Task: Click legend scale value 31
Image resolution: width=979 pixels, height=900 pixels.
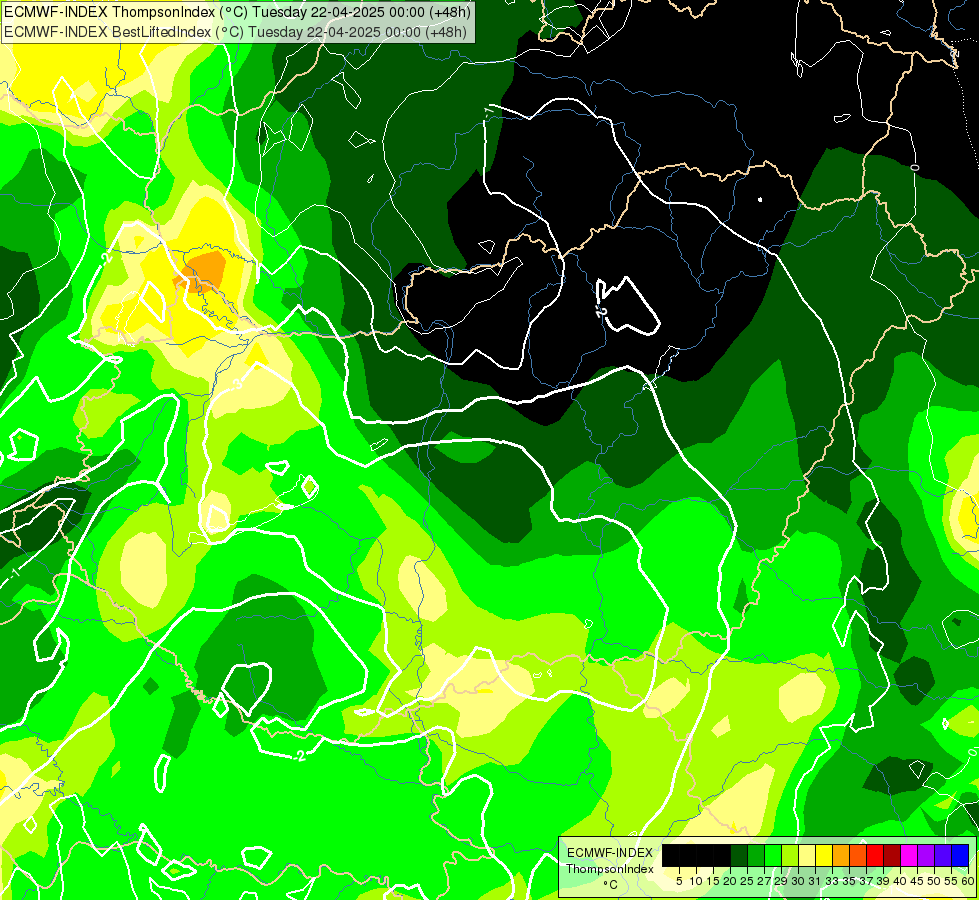Action: (x=815, y=881)
